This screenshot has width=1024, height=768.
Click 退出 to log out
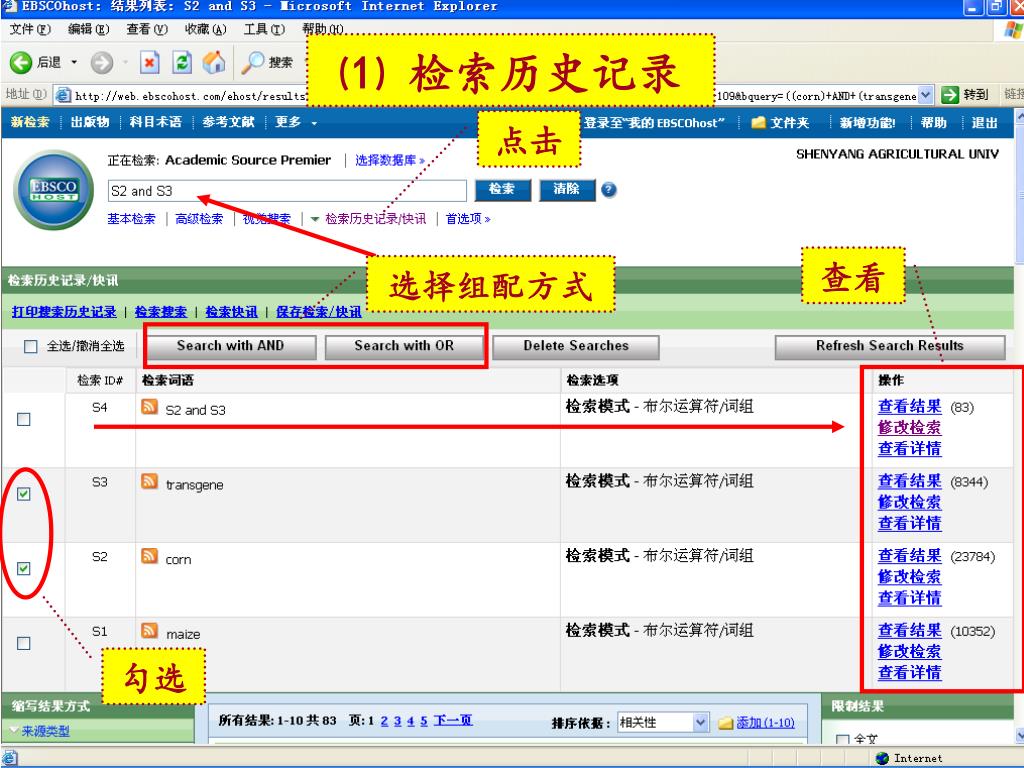coord(984,123)
